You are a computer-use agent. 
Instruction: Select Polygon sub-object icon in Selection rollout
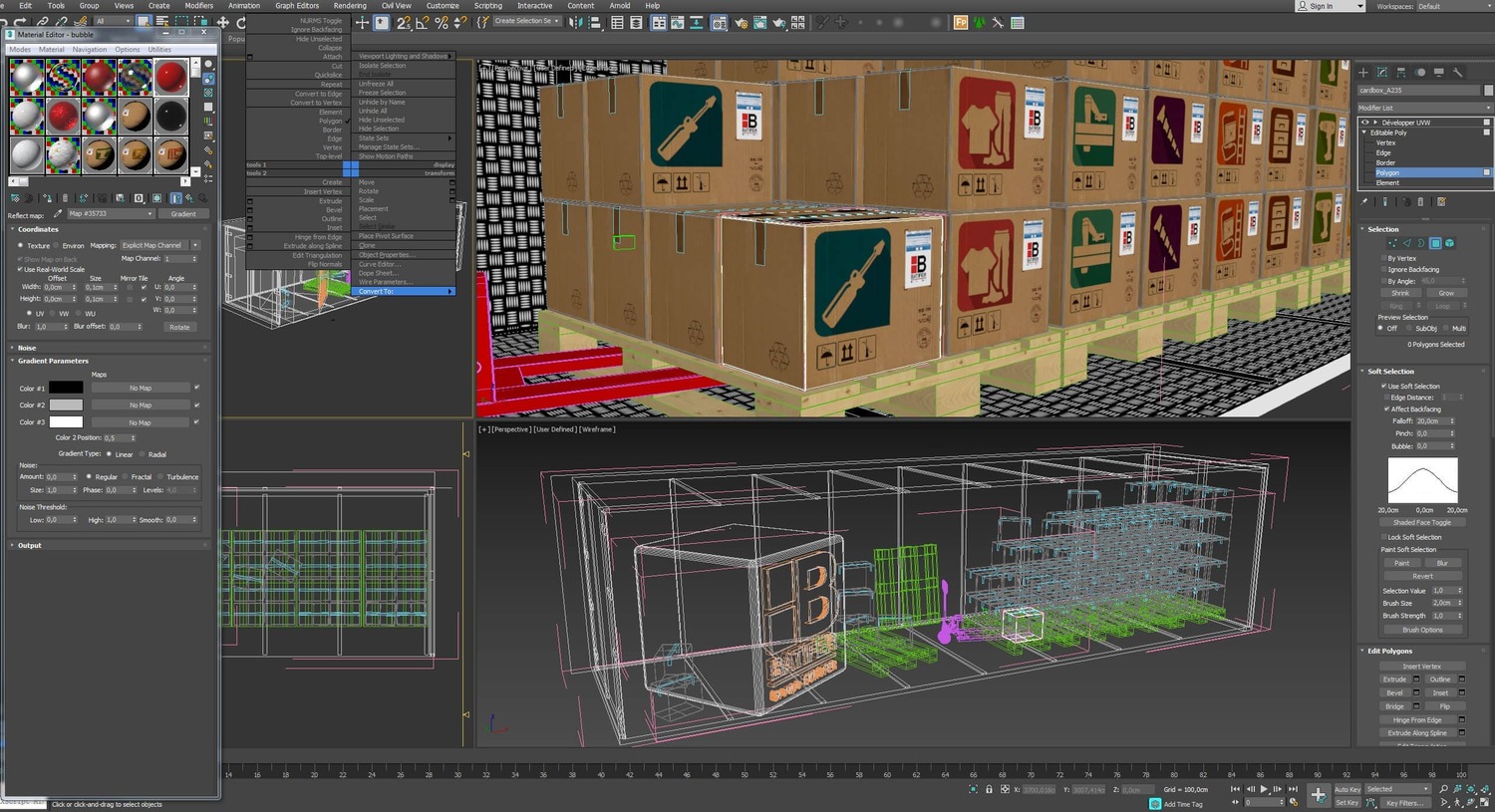(x=1435, y=243)
